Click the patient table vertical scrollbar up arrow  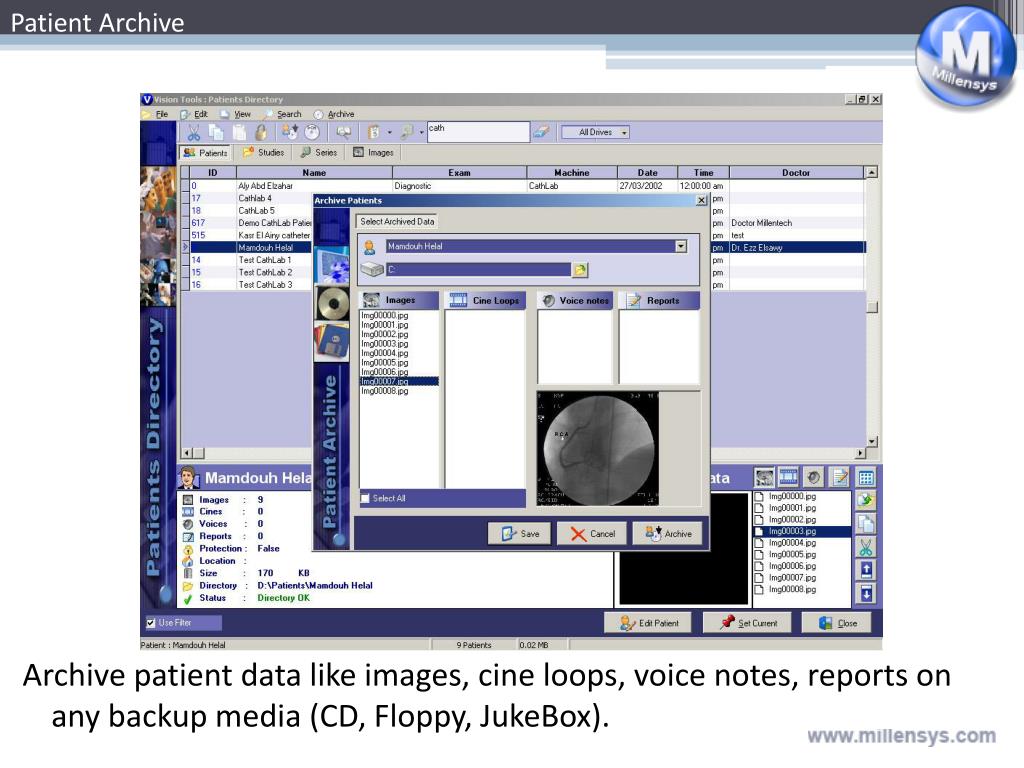click(871, 172)
